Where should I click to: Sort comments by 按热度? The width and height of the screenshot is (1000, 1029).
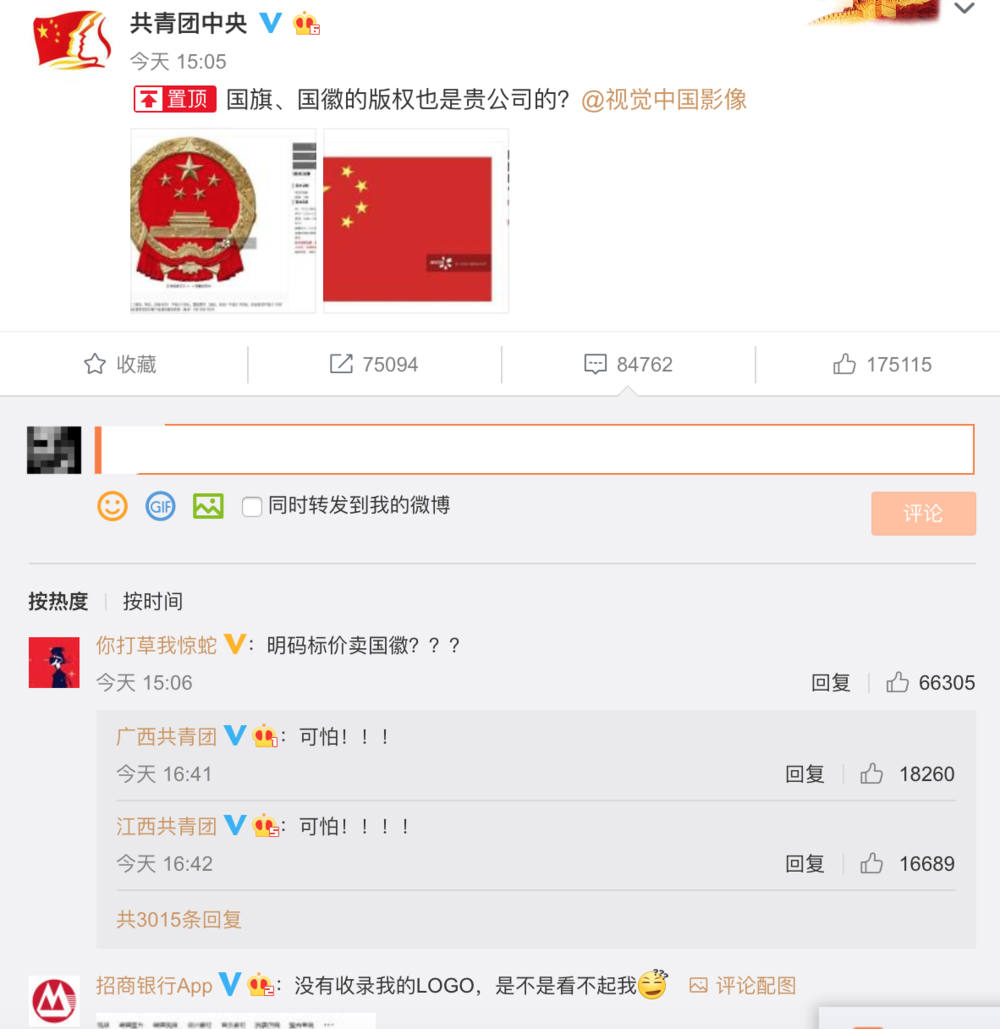(58, 601)
